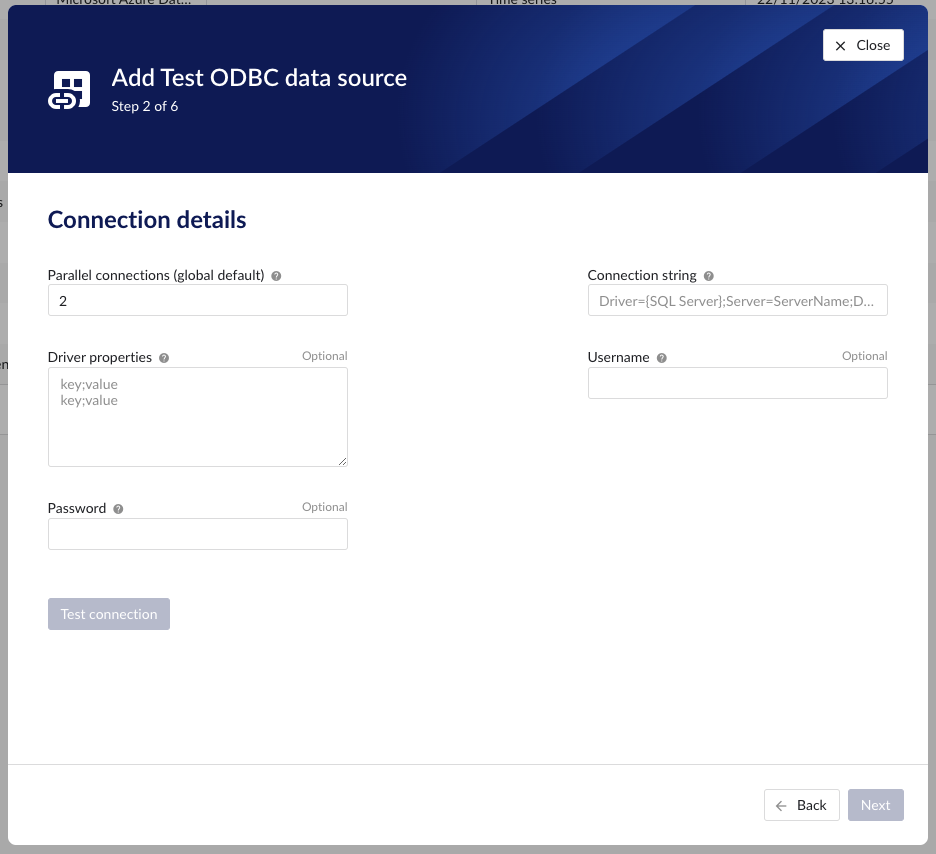Image resolution: width=936 pixels, height=854 pixels.
Task: Click the 'Connection string' label
Action: pyautogui.click(x=642, y=275)
